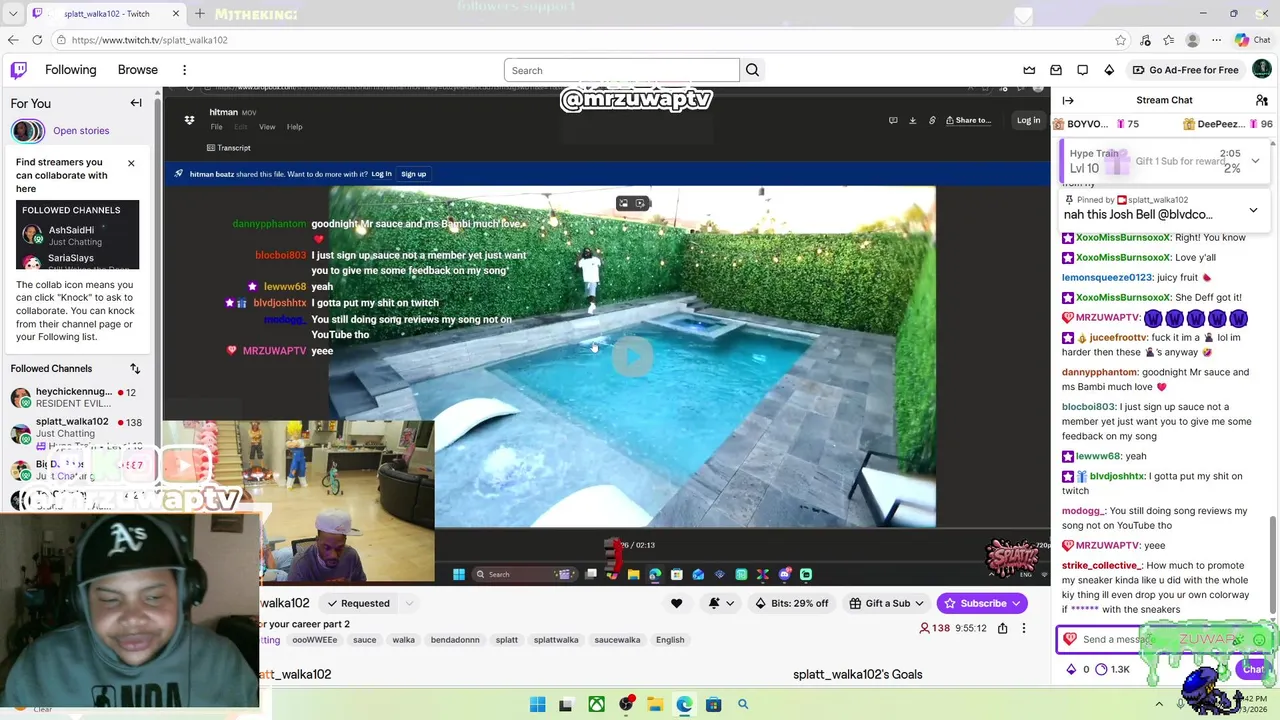Open Prime Loot crown icon
Viewport: 1280px width, 720px height.
click(1029, 70)
